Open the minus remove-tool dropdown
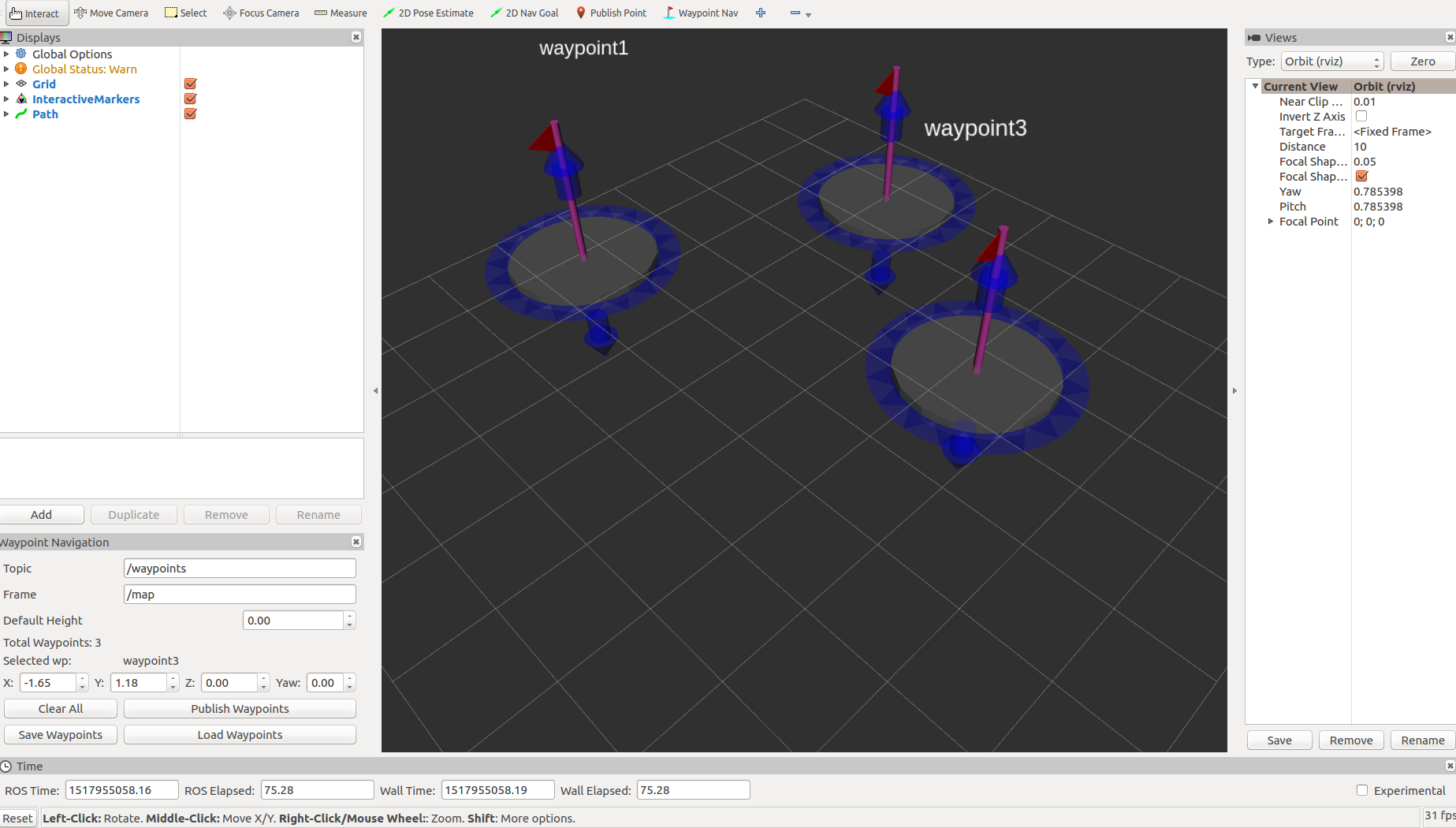This screenshot has width=1456, height=828. (x=800, y=13)
